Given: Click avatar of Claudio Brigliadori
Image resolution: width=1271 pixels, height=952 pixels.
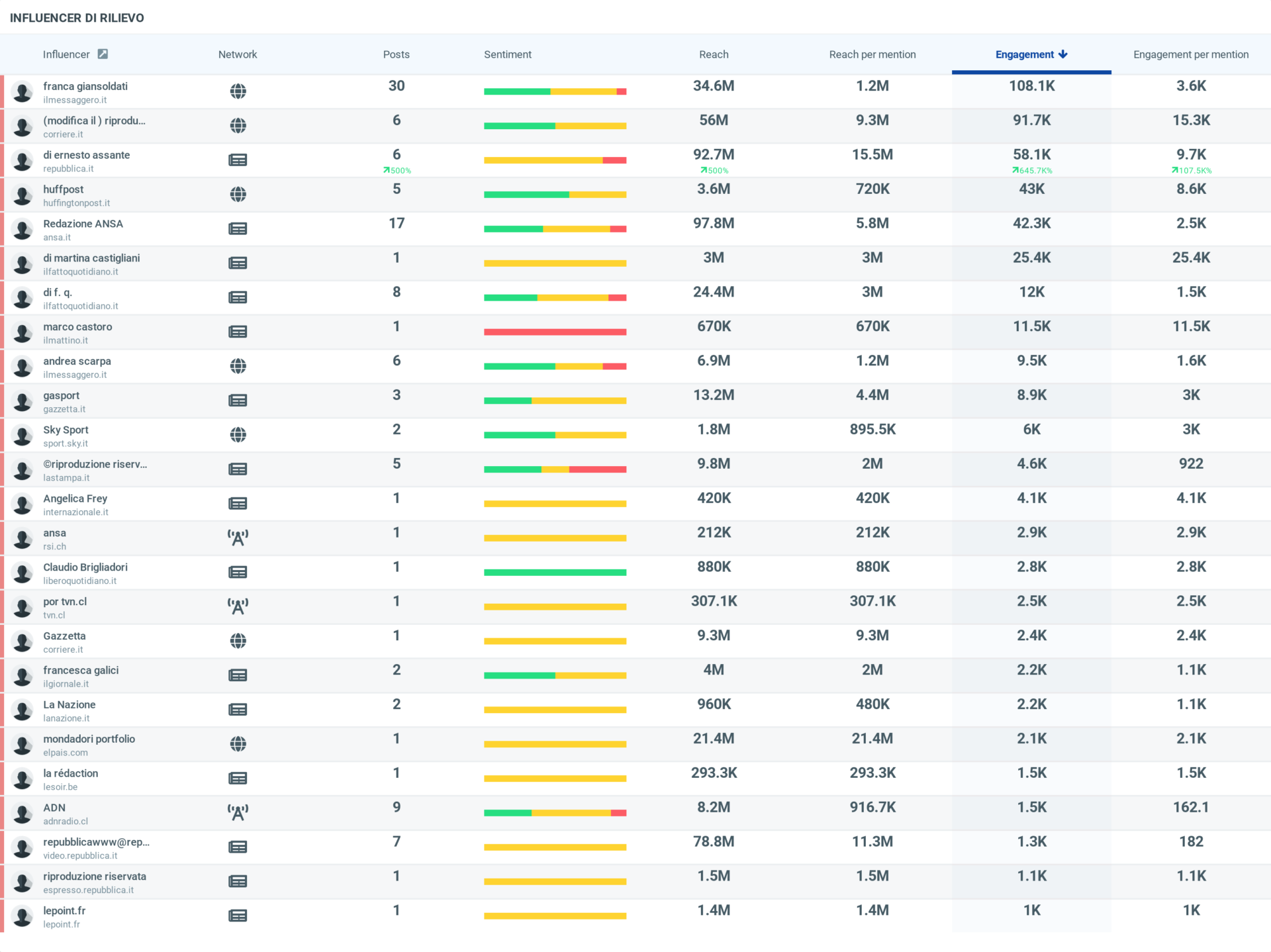Looking at the screenshot, I should pyautogui.click(x=23, y=573).
